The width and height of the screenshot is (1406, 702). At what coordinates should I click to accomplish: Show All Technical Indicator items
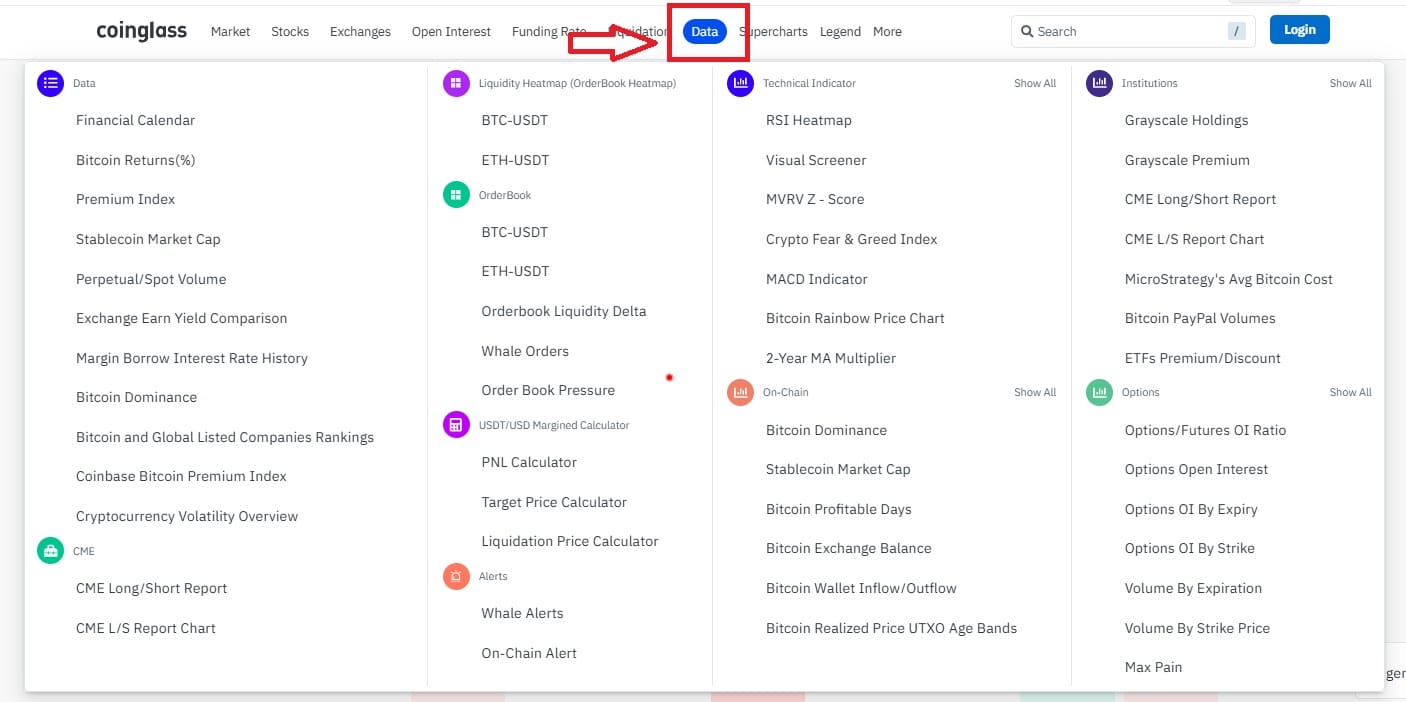point(1035,83)
